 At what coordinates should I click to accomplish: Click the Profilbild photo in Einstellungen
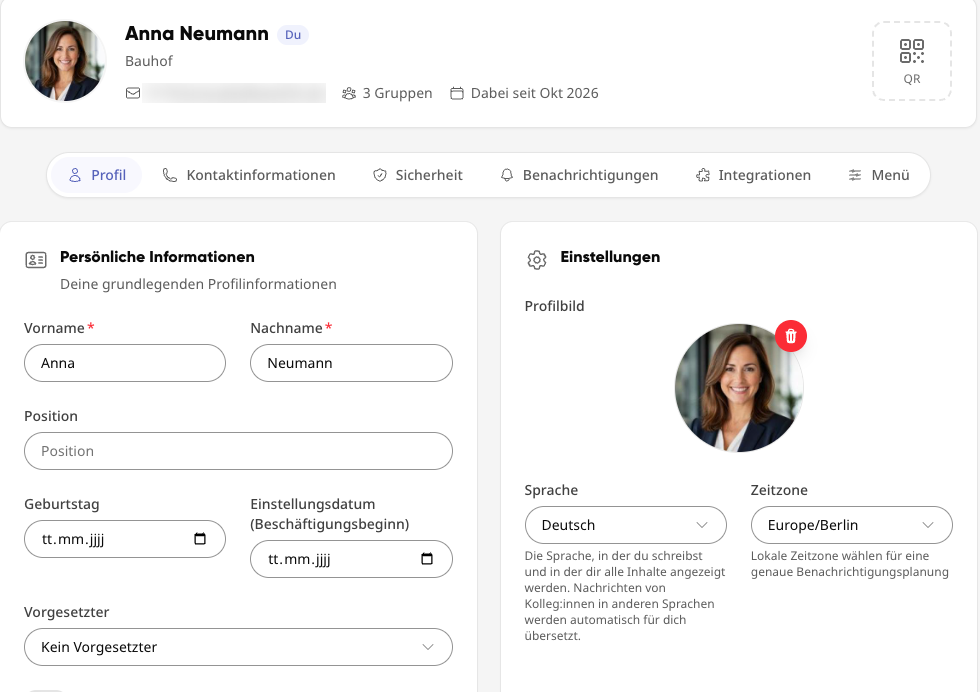[x=739, y=388]
